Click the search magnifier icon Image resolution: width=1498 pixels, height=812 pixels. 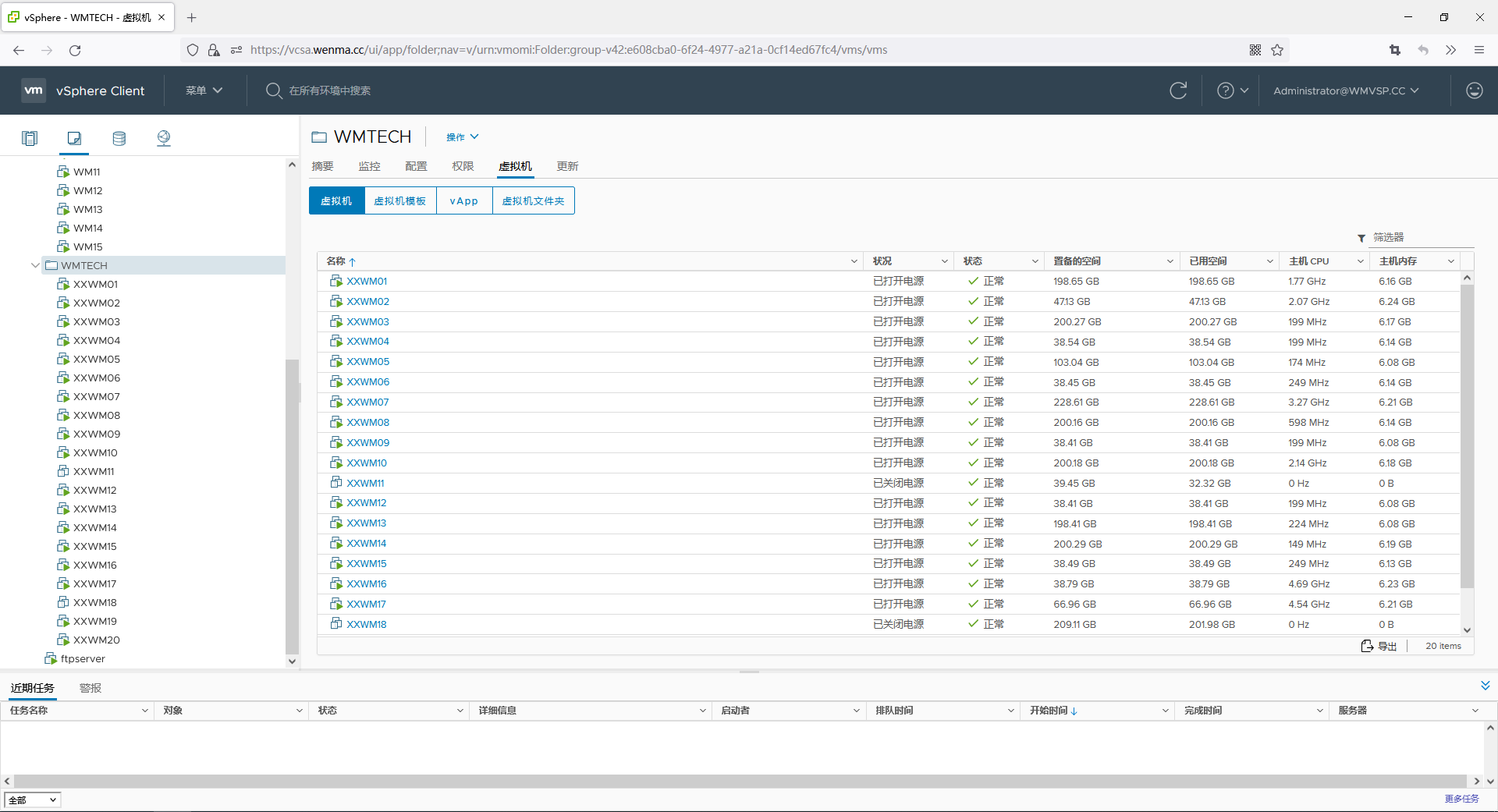click(273, 90)
